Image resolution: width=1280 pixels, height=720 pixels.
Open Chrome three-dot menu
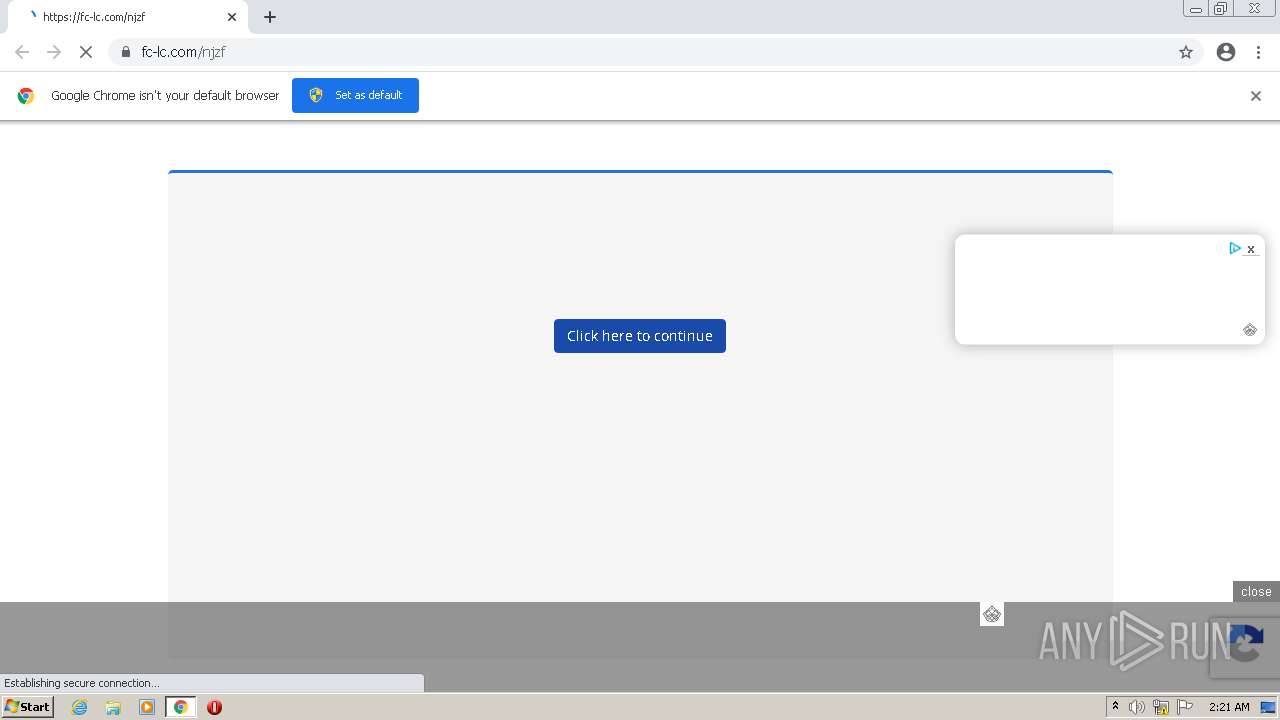point(1258,52)
